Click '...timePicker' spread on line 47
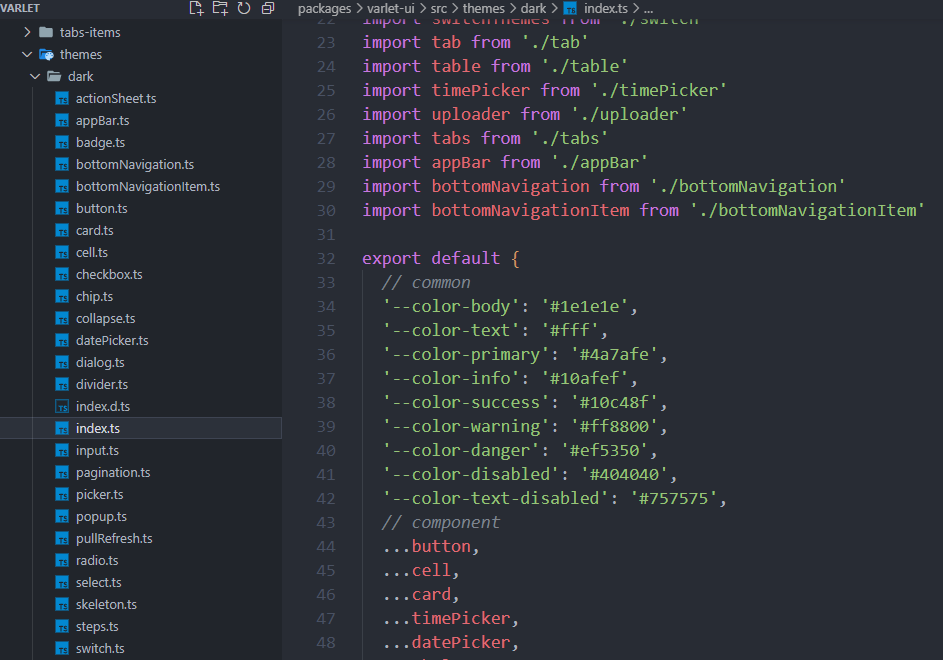This screenshot has height=660, width=943. click(x=446, y=618)
